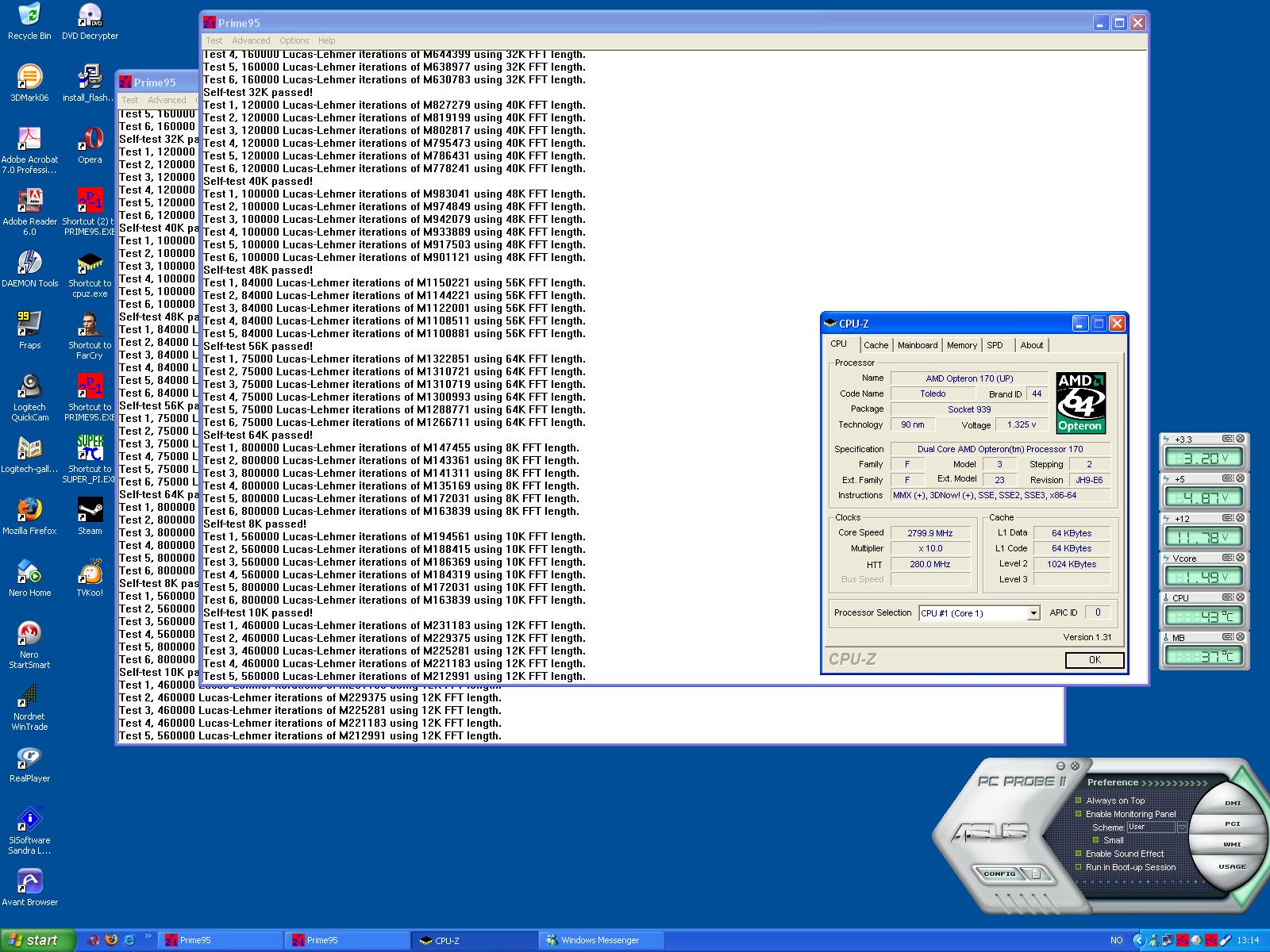Open the Windows Start menu

click(x=37, y=940)
